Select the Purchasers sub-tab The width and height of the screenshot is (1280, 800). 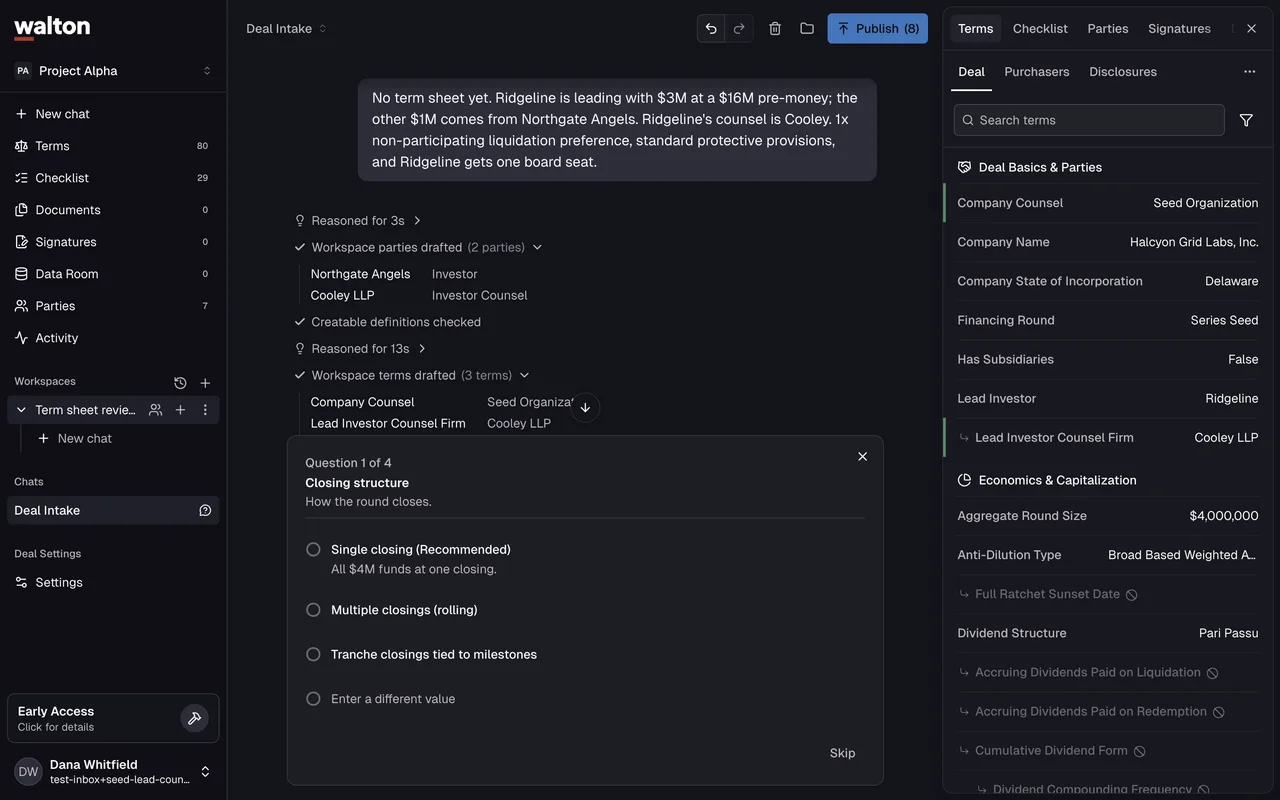coord(1037,72)
